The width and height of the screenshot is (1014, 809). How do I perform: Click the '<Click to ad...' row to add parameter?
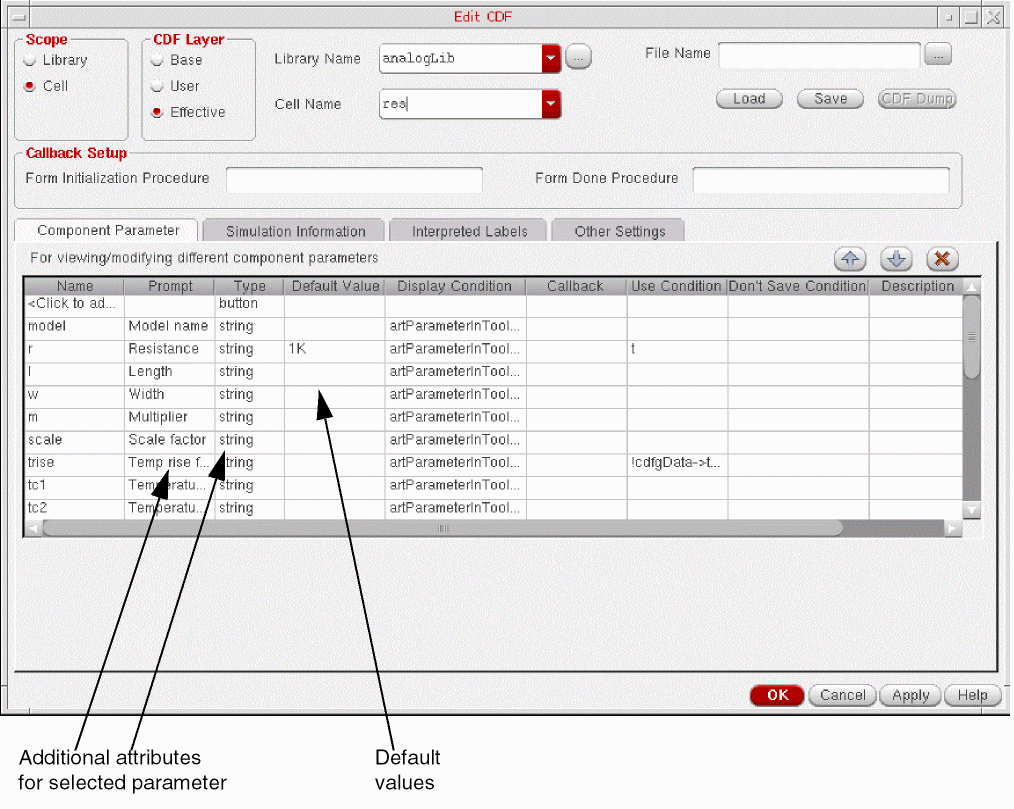(74, 303)
